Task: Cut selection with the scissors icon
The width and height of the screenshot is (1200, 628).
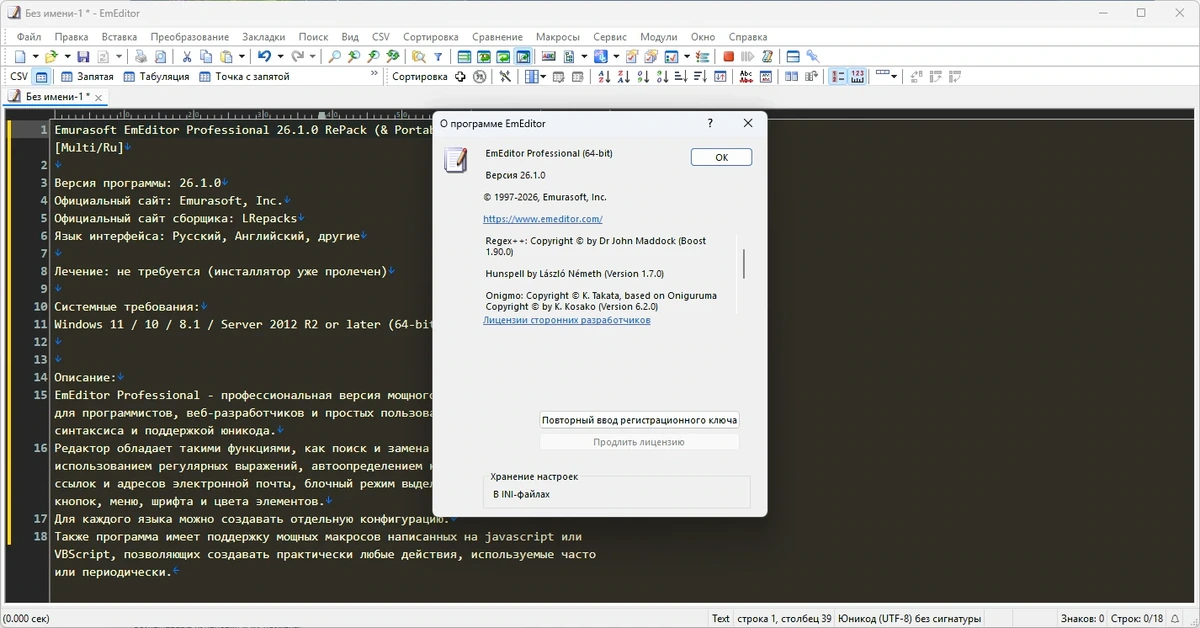Action: (187, 57)
